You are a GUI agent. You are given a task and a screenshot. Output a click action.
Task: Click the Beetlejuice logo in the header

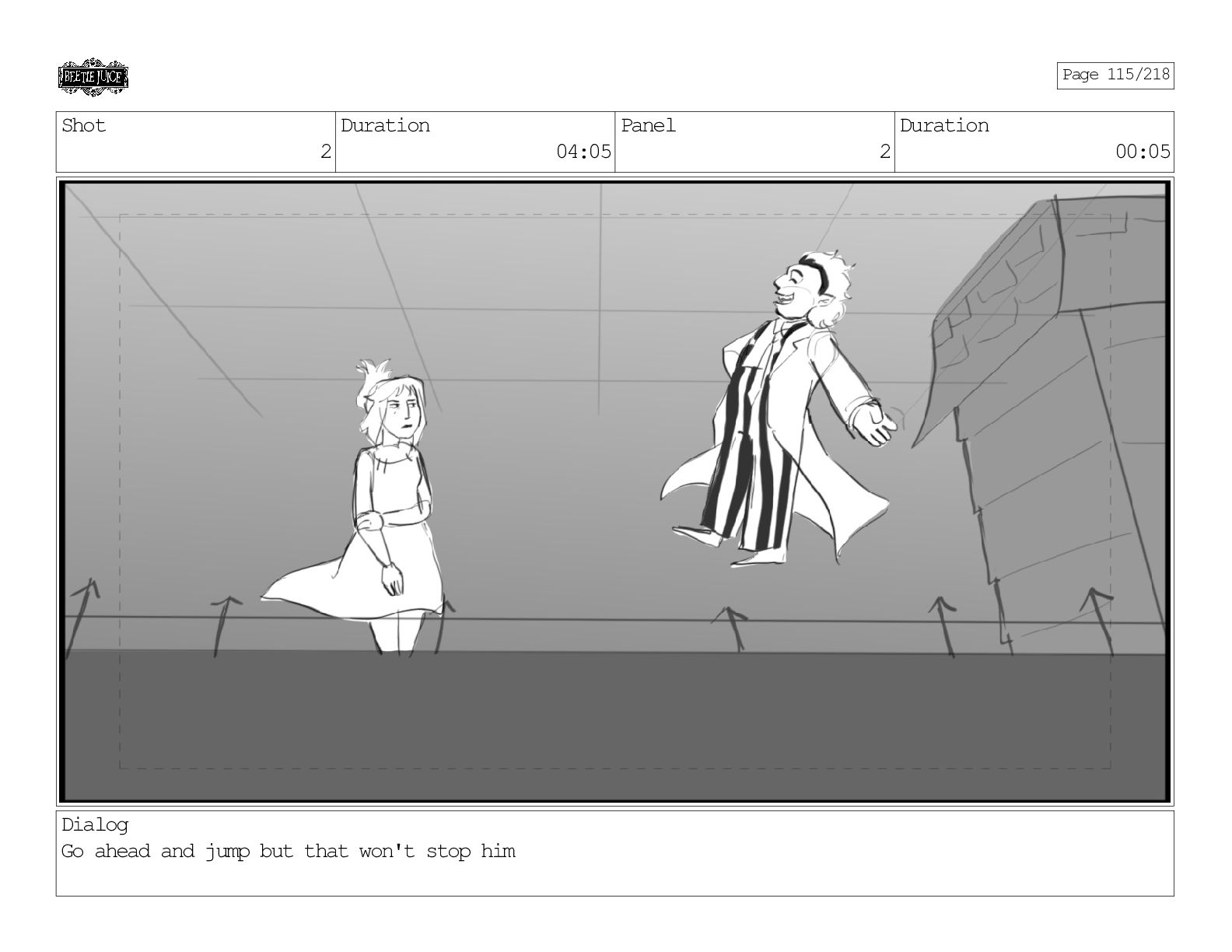(x=93, y=77)
